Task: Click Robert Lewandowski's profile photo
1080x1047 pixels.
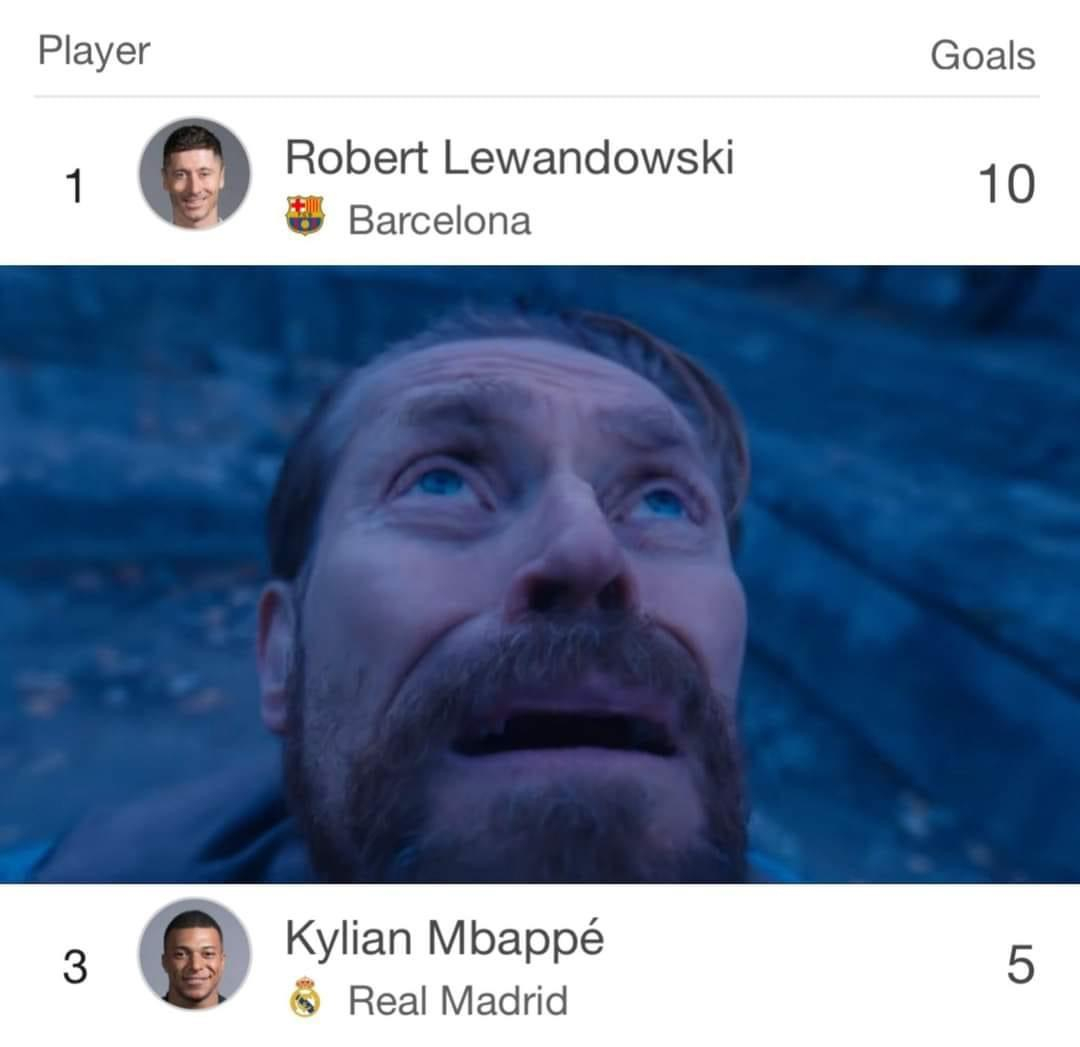Action: [x=194, y=174]
